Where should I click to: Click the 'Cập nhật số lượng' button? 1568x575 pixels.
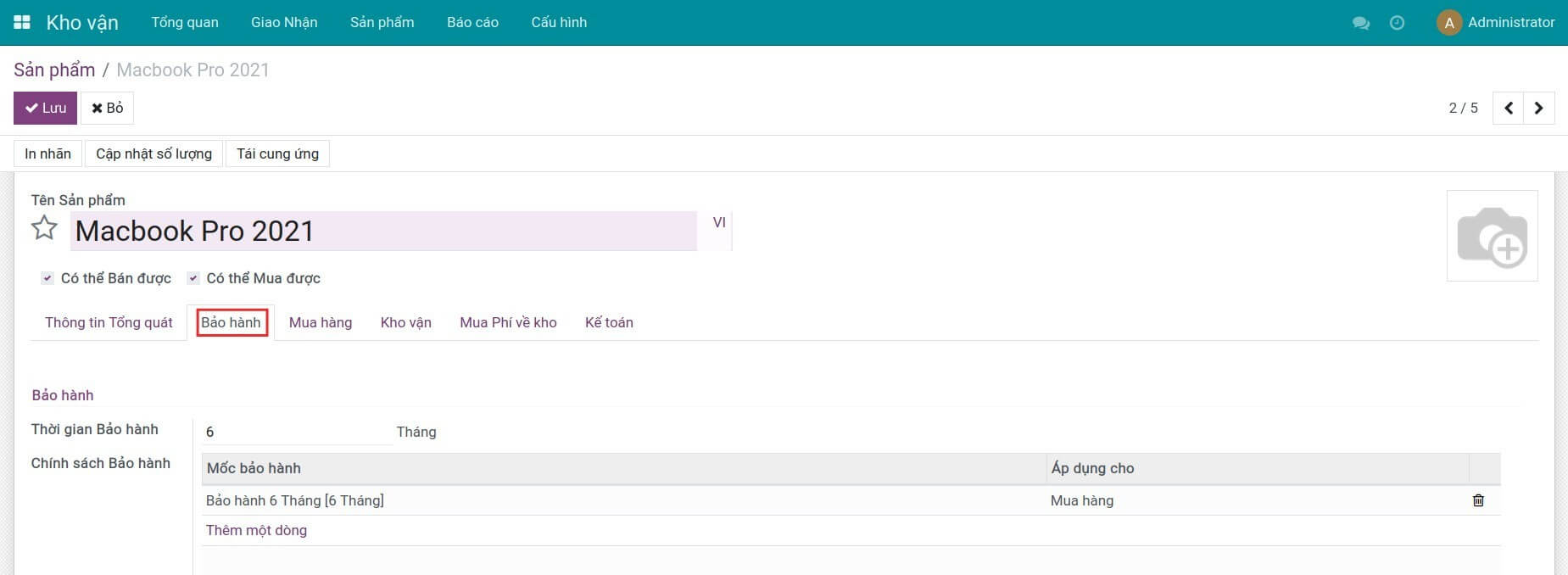coord(153,154)
